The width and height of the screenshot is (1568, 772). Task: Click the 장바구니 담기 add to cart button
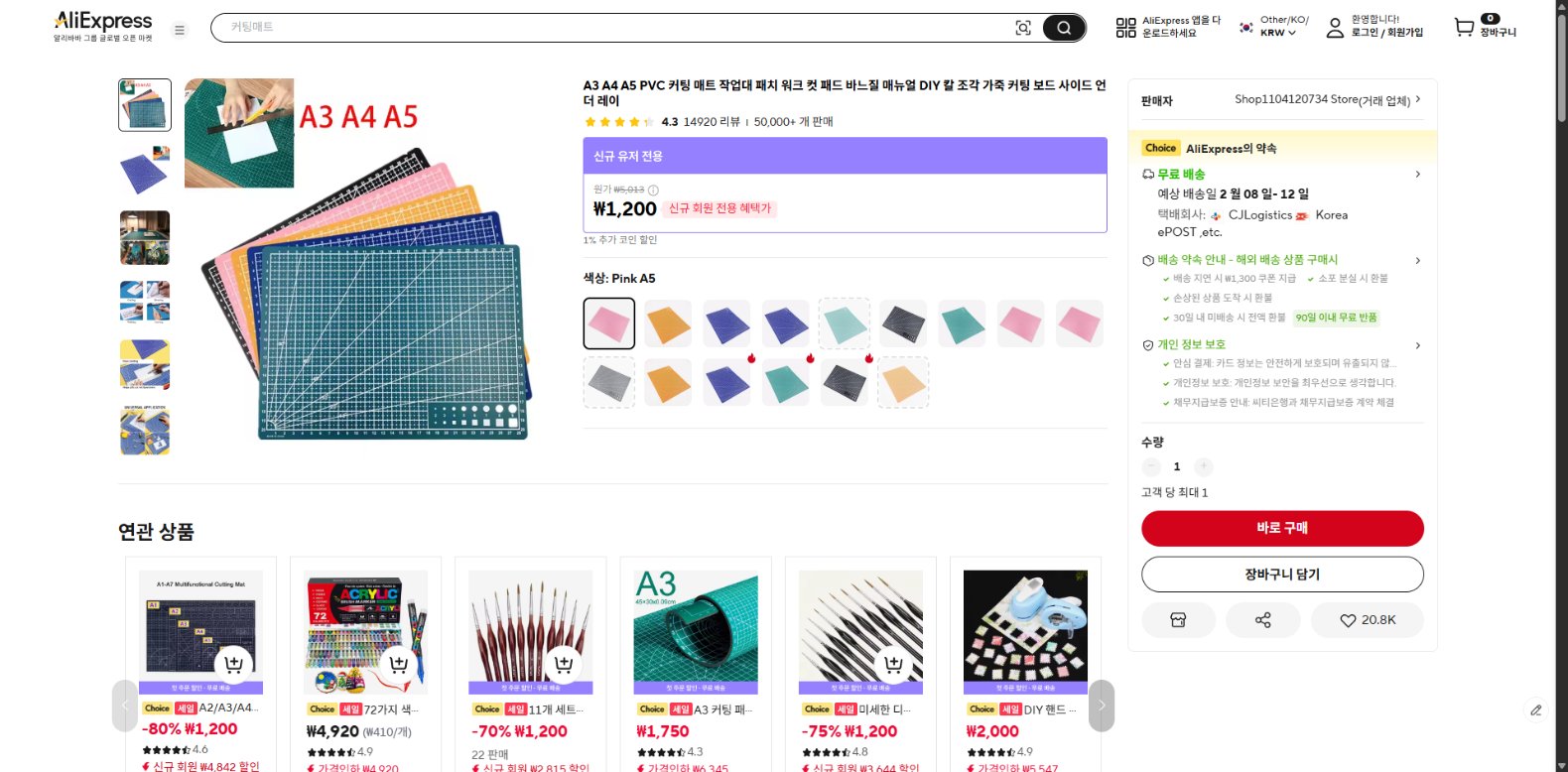1282,575
